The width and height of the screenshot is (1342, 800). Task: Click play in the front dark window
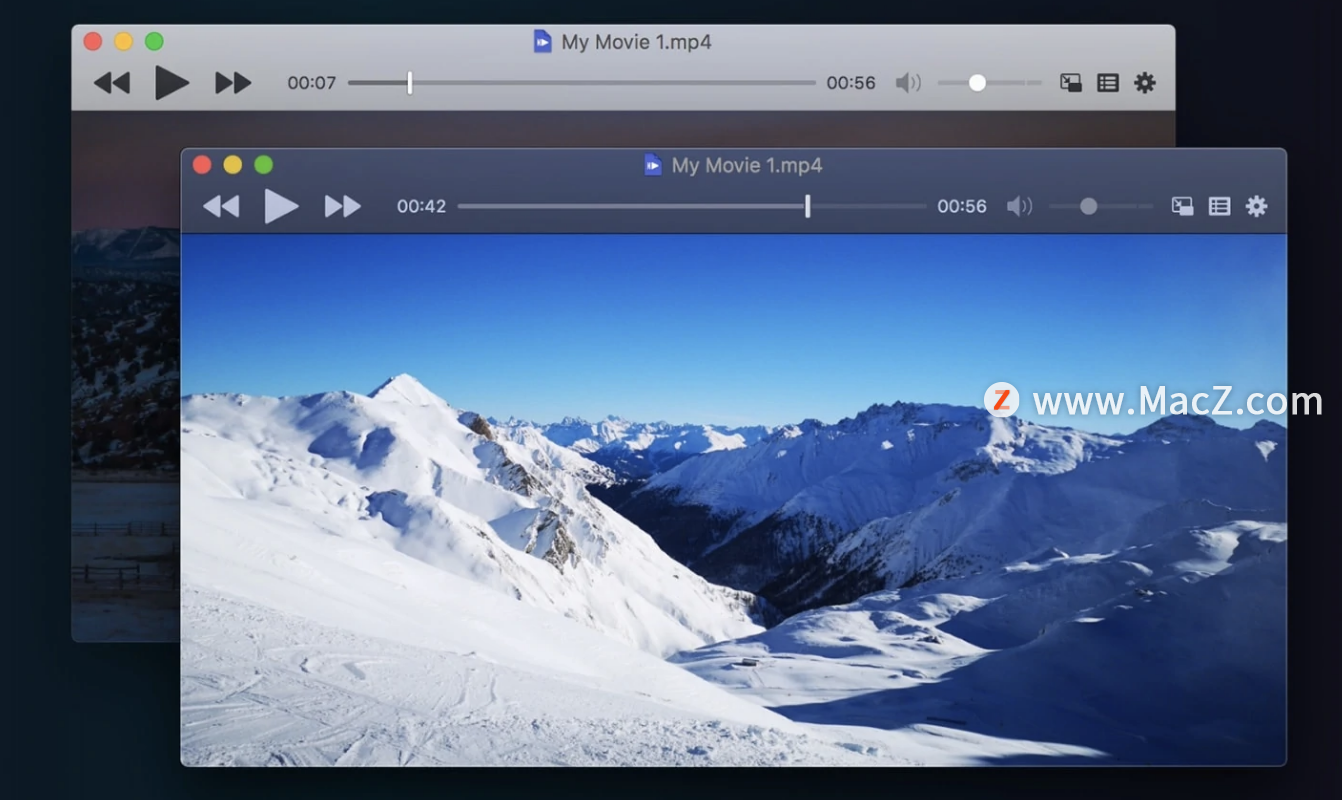[x=281, y=206]
